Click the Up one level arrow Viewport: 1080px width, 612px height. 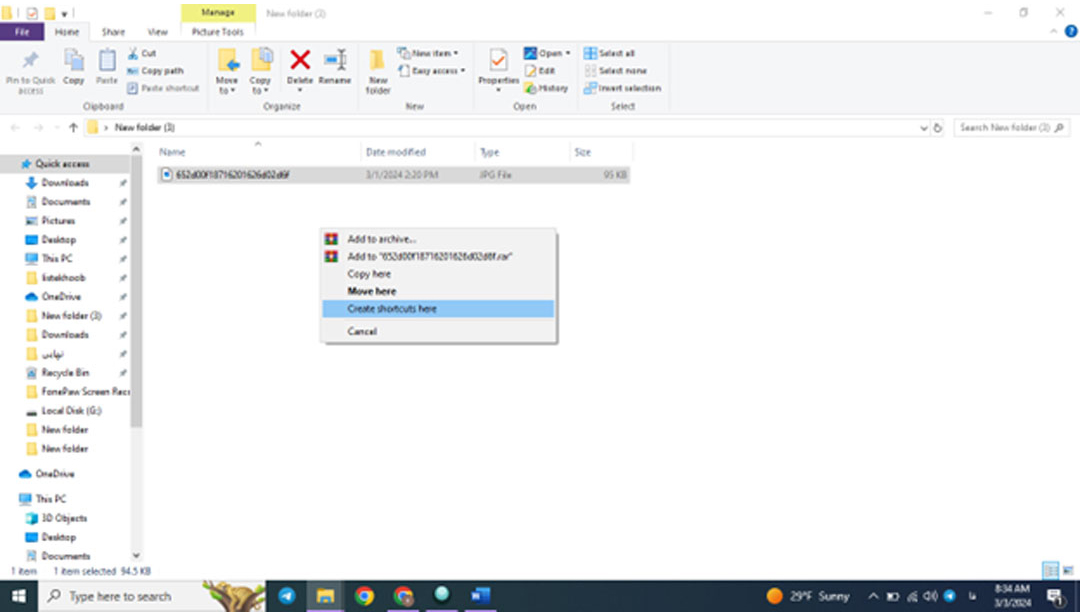[x=73, y=128]
